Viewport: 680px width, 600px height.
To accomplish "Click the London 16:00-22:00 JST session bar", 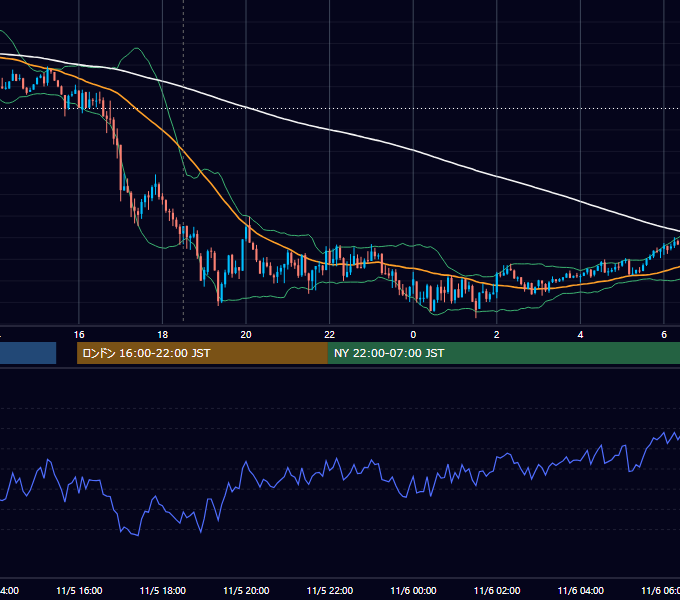I will pos(202,353).
